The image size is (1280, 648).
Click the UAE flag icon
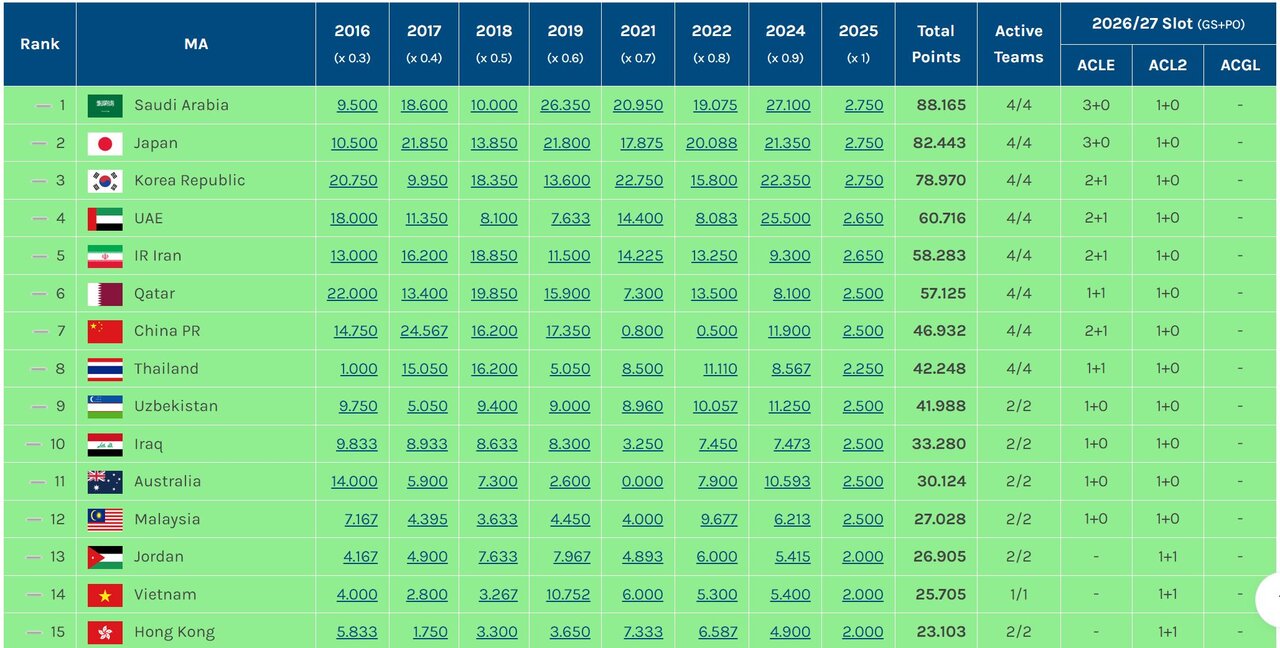(105, 219)
